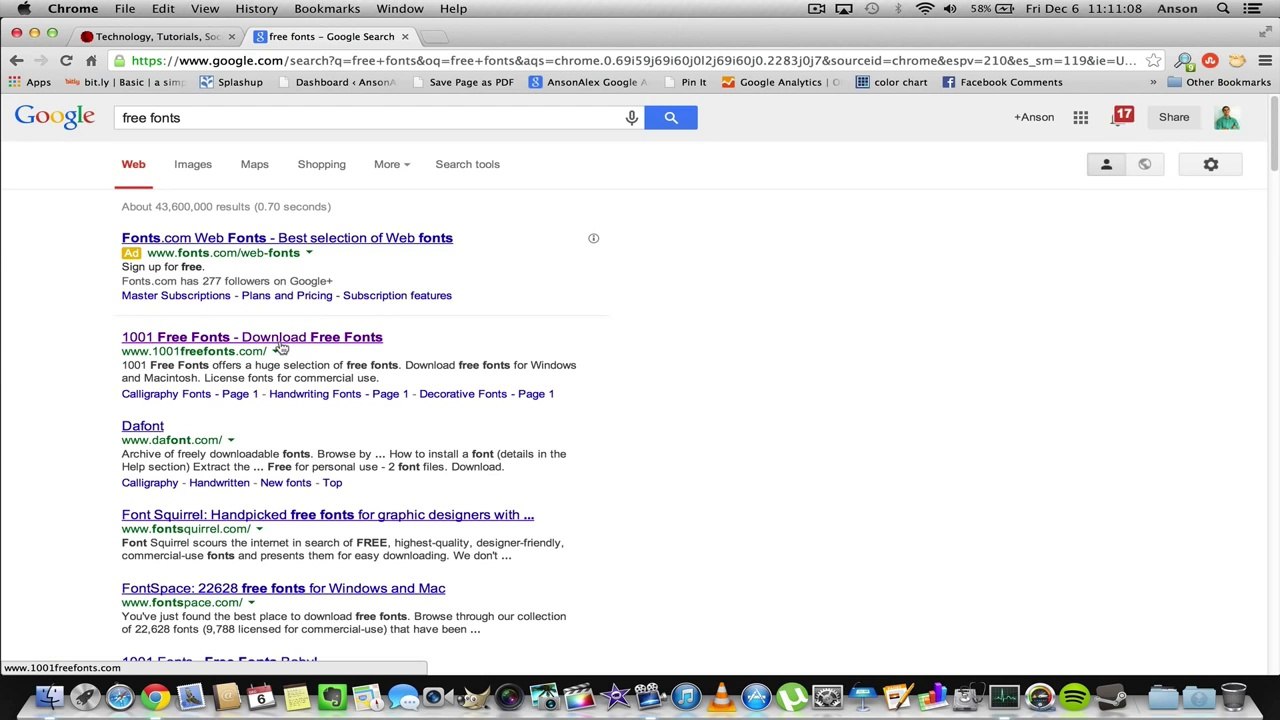Image resolution: width=1280 pixels, height=720 pixels.
Task: Click the magnifier extension icon in toolbar
Action: point(1183,60)
